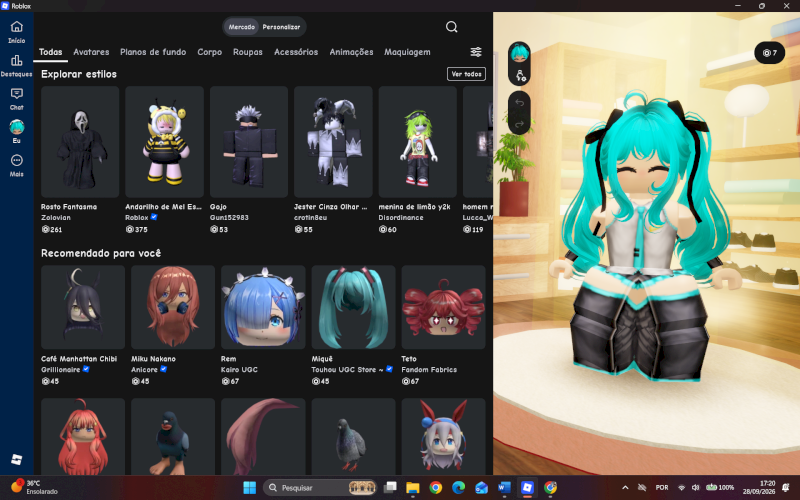Click creator link Touhou UGC Store
The image size is (800, 500).
point(347,369)
